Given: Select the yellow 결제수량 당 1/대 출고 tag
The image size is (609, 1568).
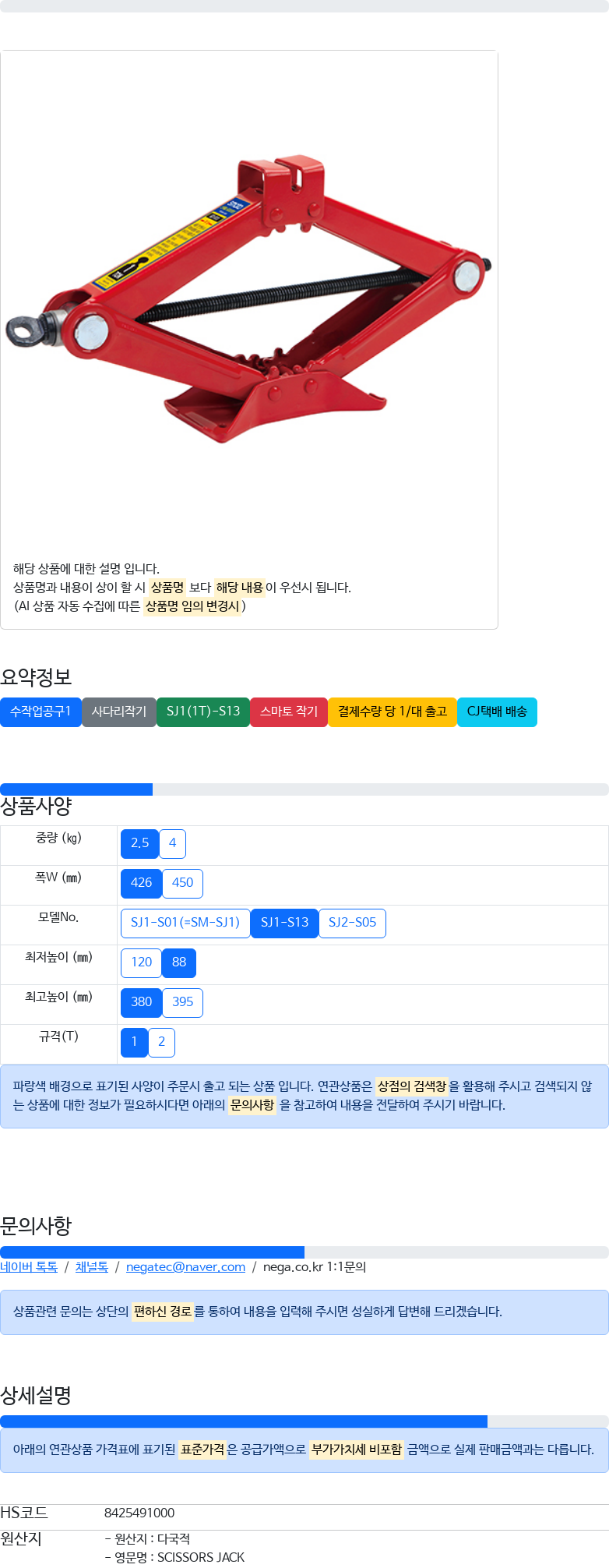Looking at the screenshot, I should 393,712.
